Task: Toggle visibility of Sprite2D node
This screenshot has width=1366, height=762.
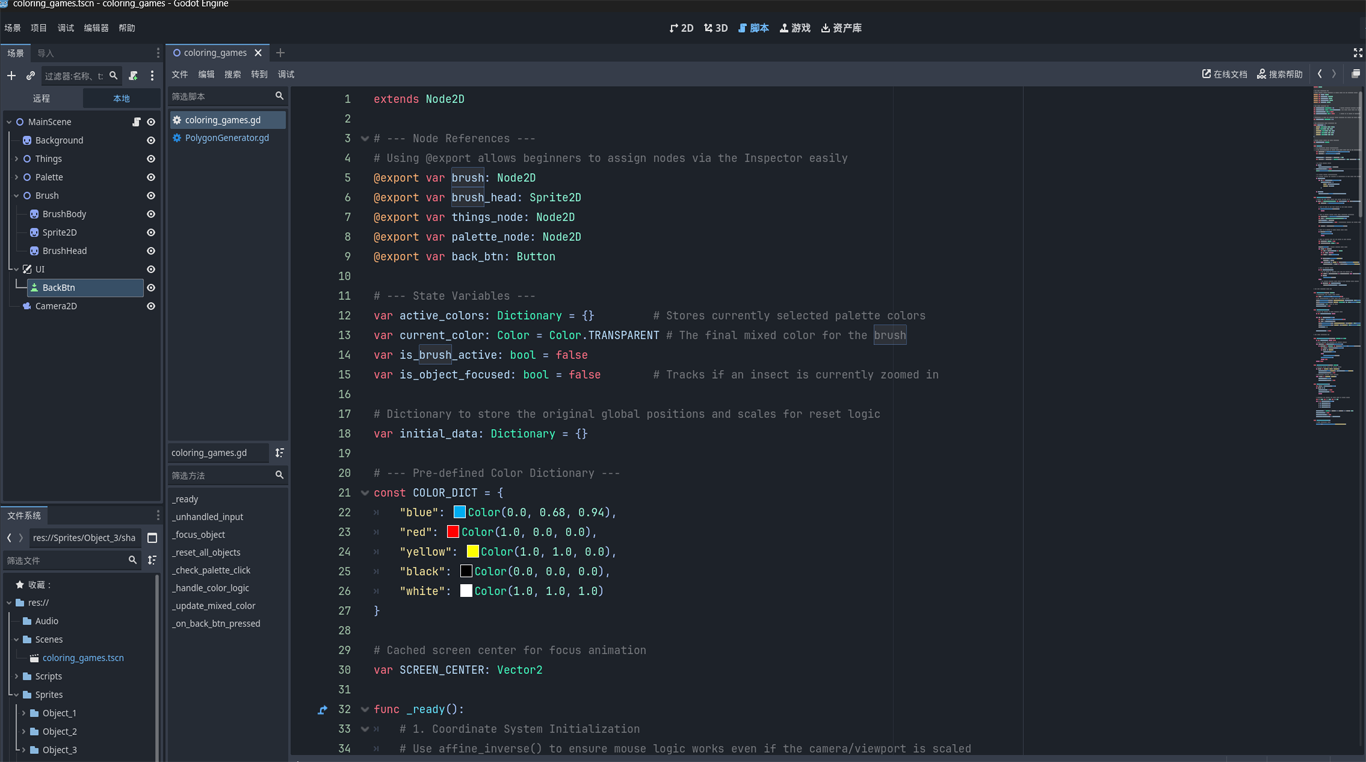Action: [151, 233]
